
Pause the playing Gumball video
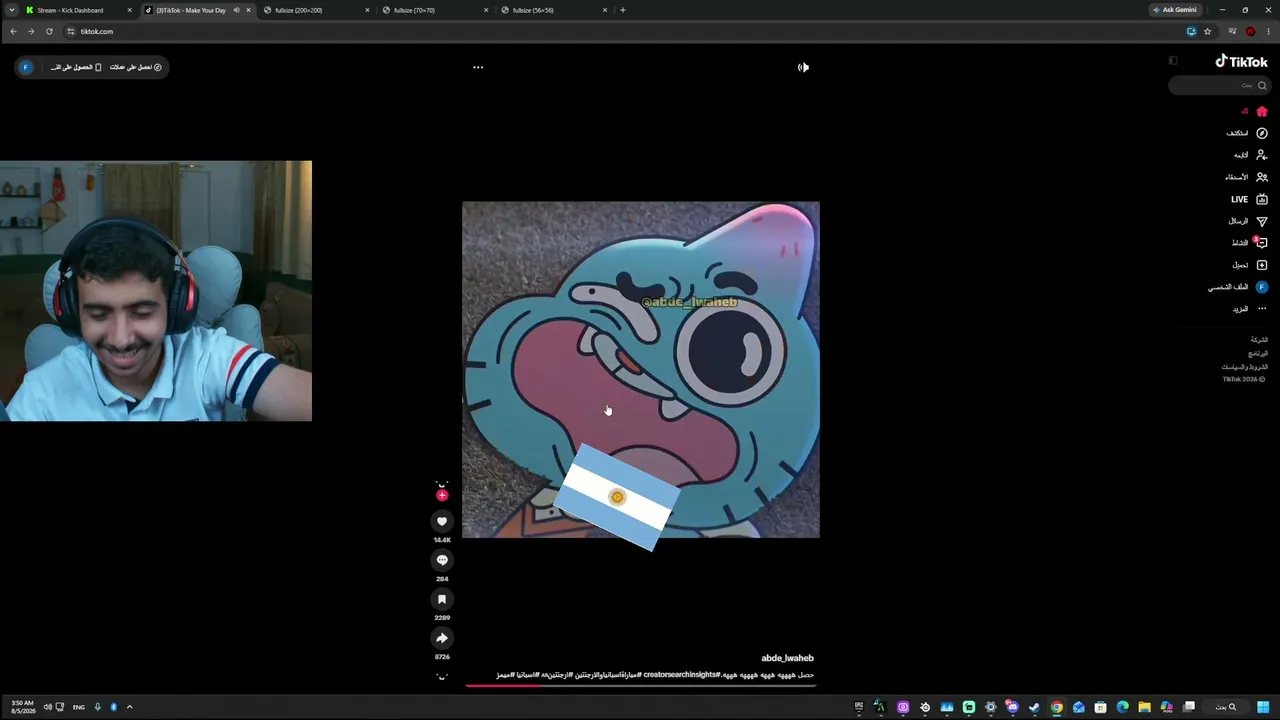click(x=641, y=370)
